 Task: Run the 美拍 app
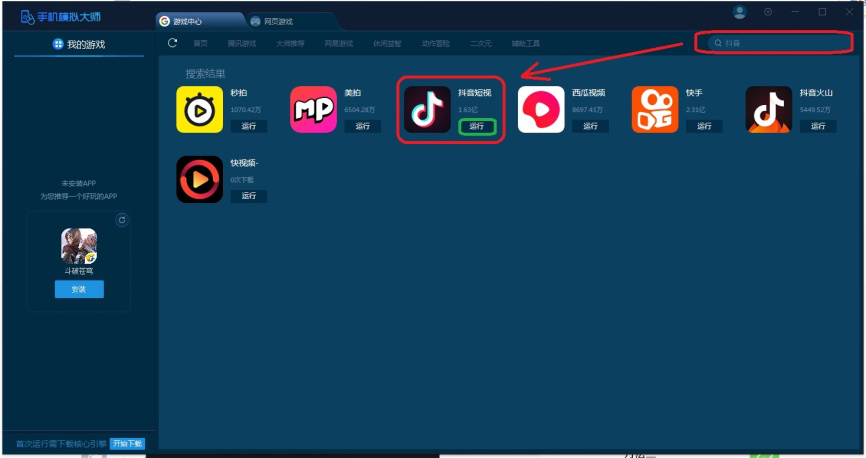(x=362, y=126)
